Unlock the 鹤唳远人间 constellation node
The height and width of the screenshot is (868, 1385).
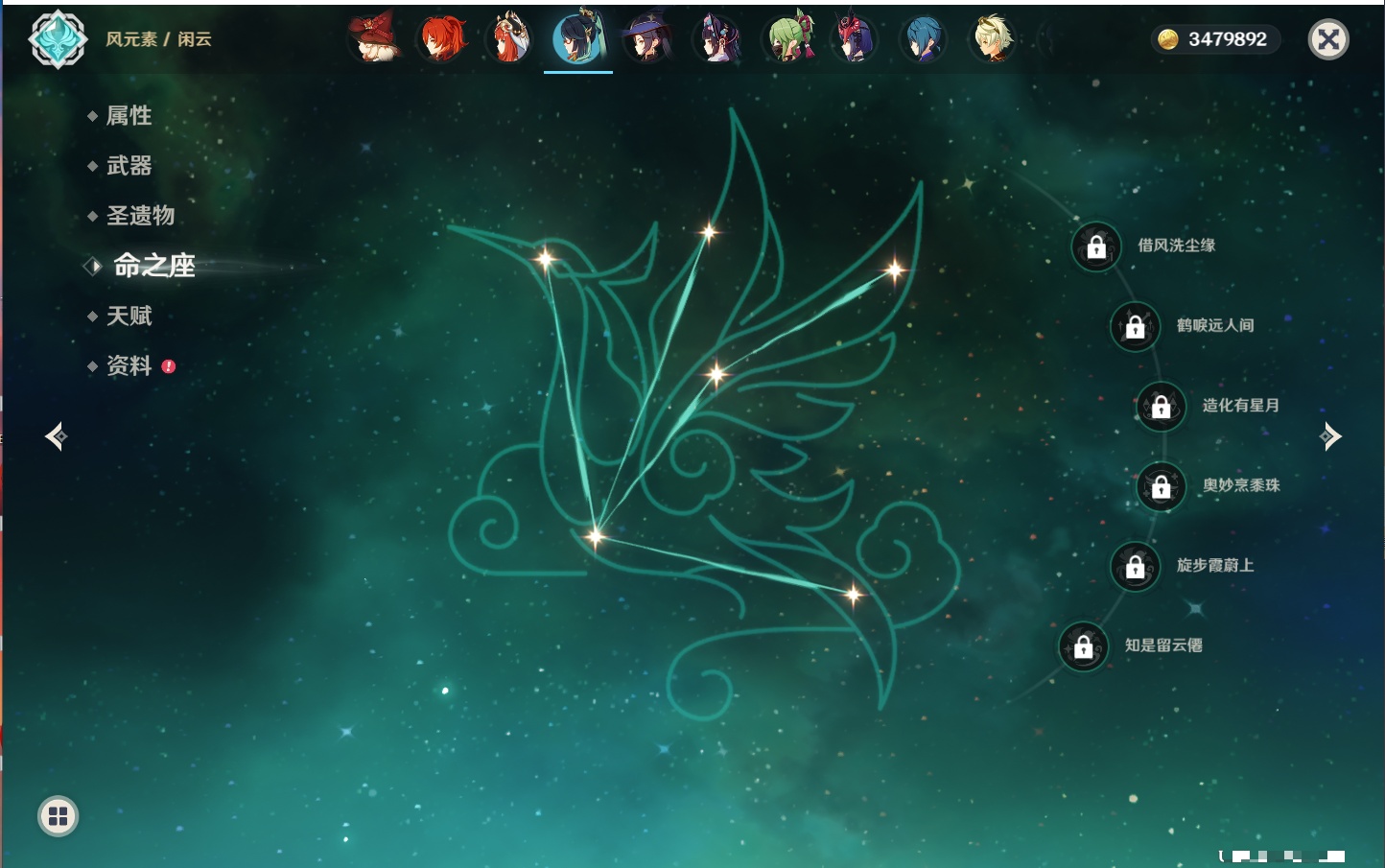click(1135, 326)
